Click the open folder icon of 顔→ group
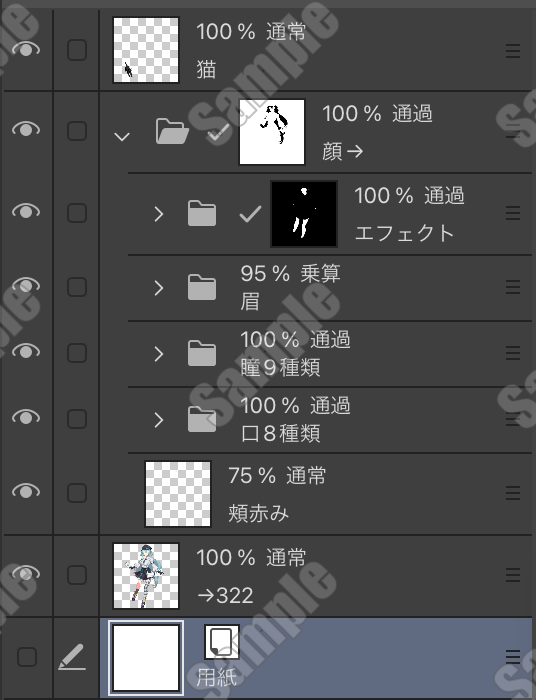The height and width of the screenshot is (700, 536). (172, 131)
